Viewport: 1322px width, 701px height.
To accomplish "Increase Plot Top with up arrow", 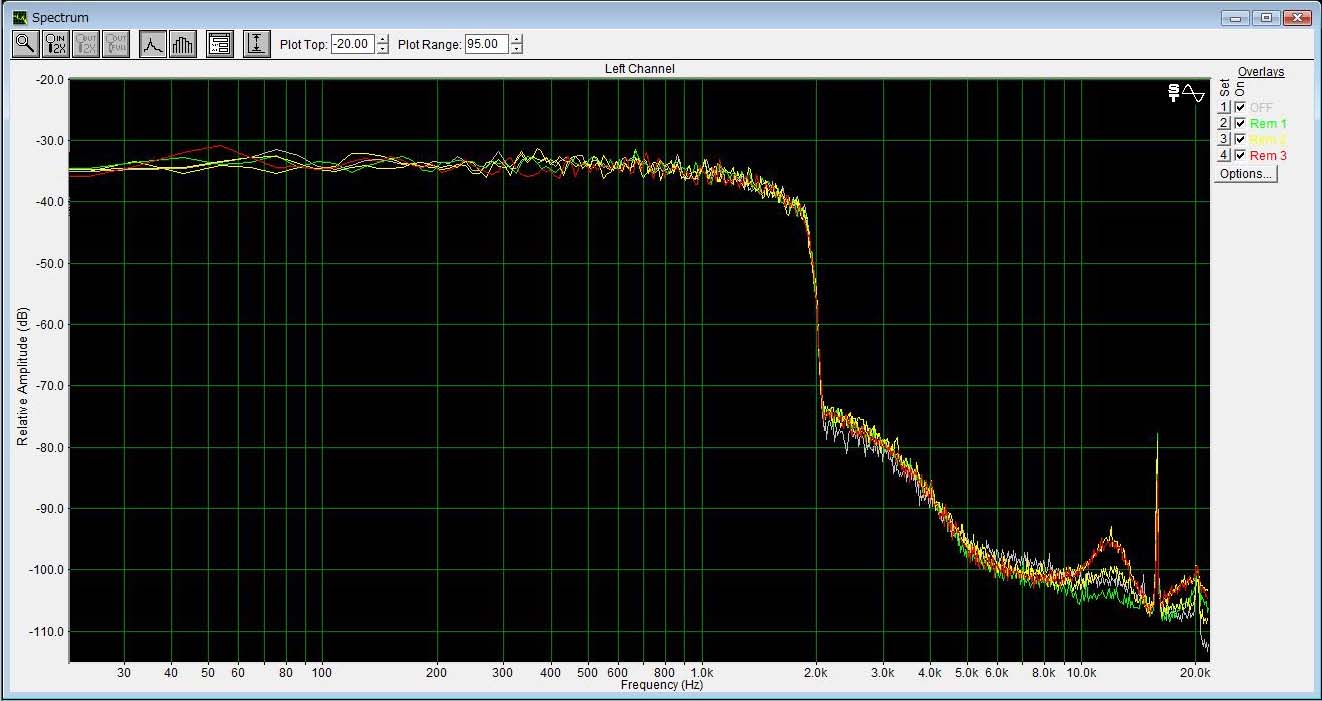I will pos(382,40).
